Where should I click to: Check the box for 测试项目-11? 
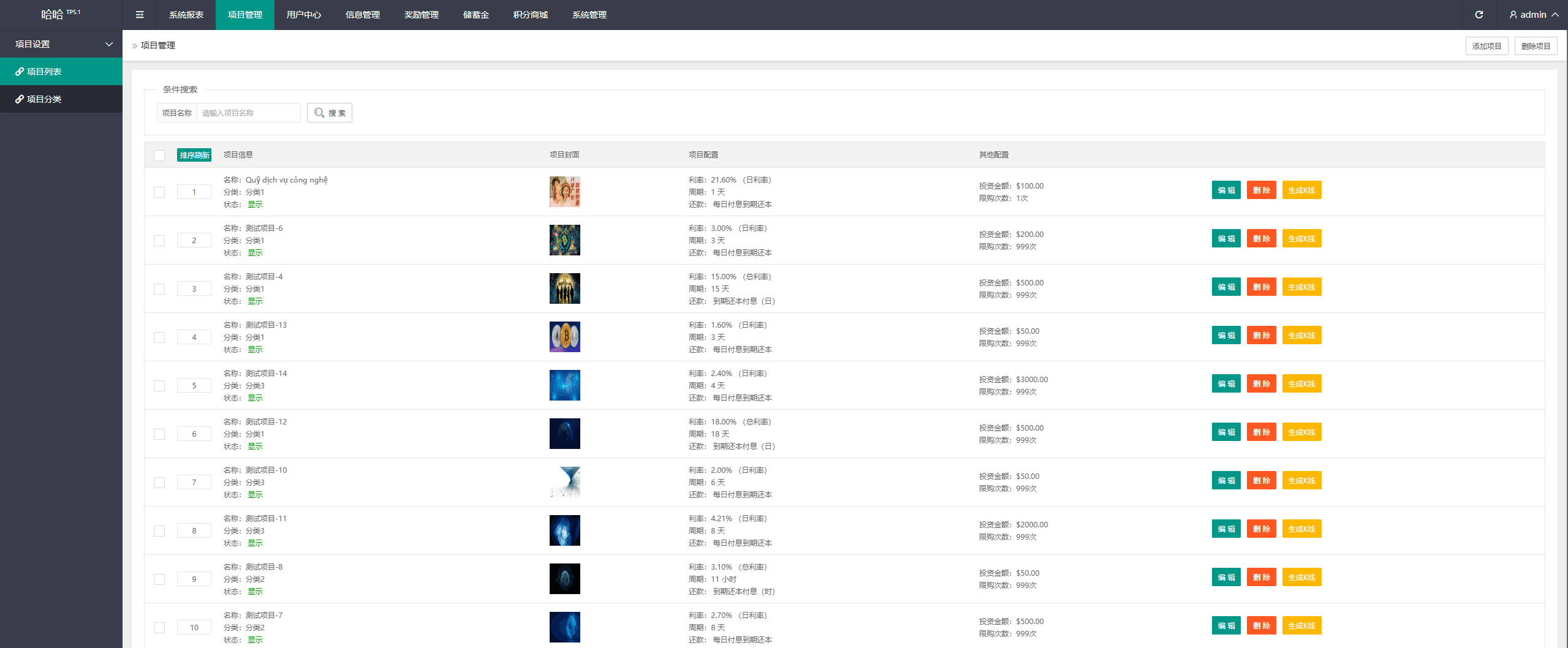(x=159, y=531)
